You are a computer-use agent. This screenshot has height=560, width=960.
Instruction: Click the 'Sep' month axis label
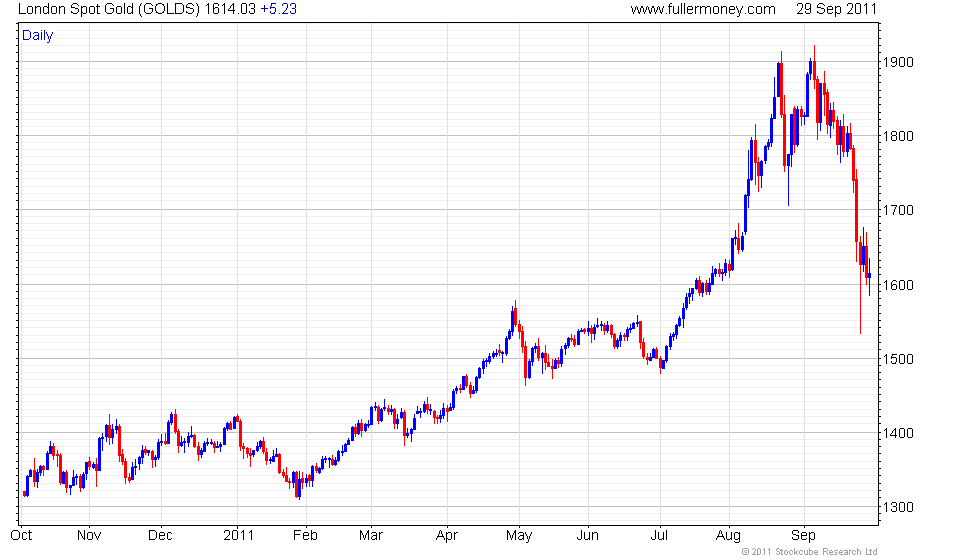[x=804, y=536]
